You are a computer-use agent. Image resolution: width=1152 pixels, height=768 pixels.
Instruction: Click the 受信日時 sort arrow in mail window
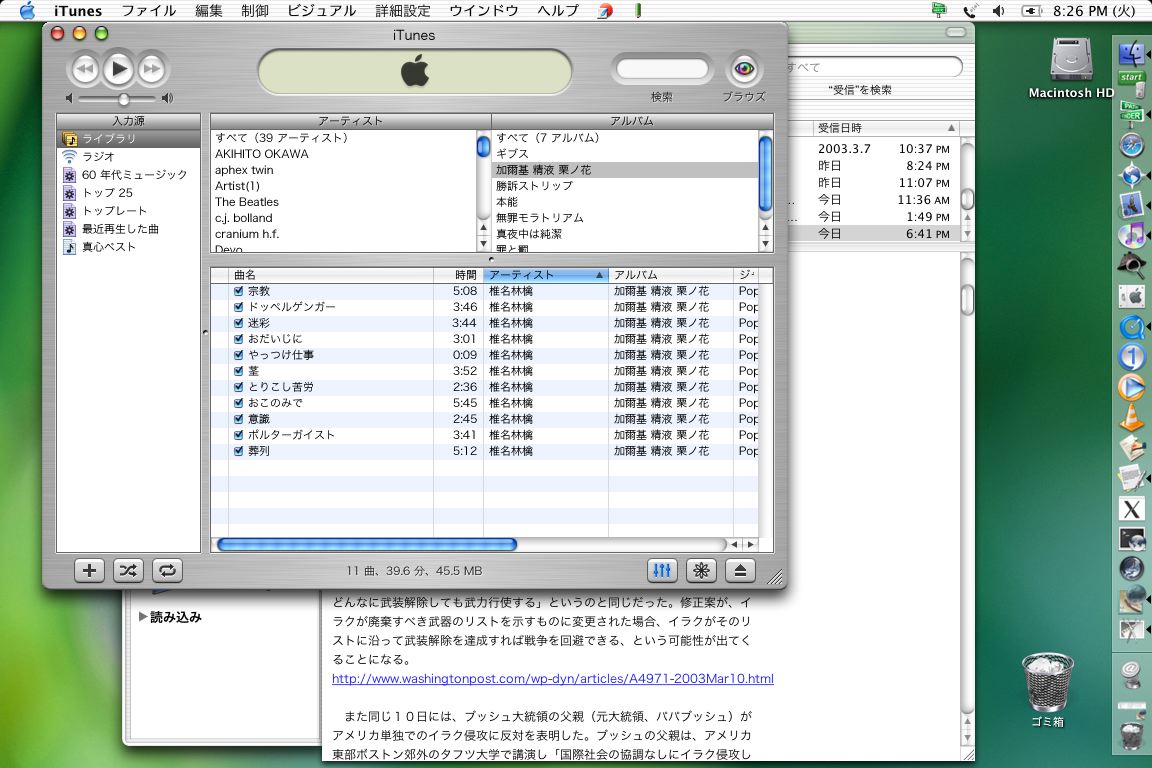[x=951, y=128]
